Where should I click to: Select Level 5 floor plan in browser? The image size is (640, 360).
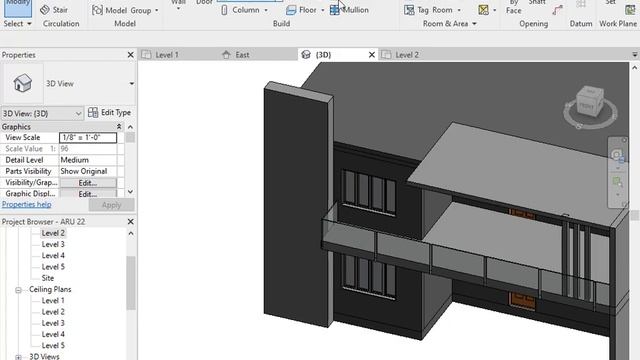53,267
